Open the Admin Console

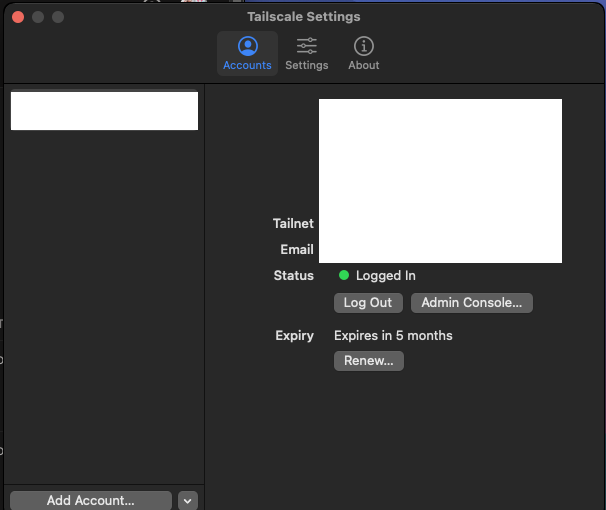coord(472,303)
